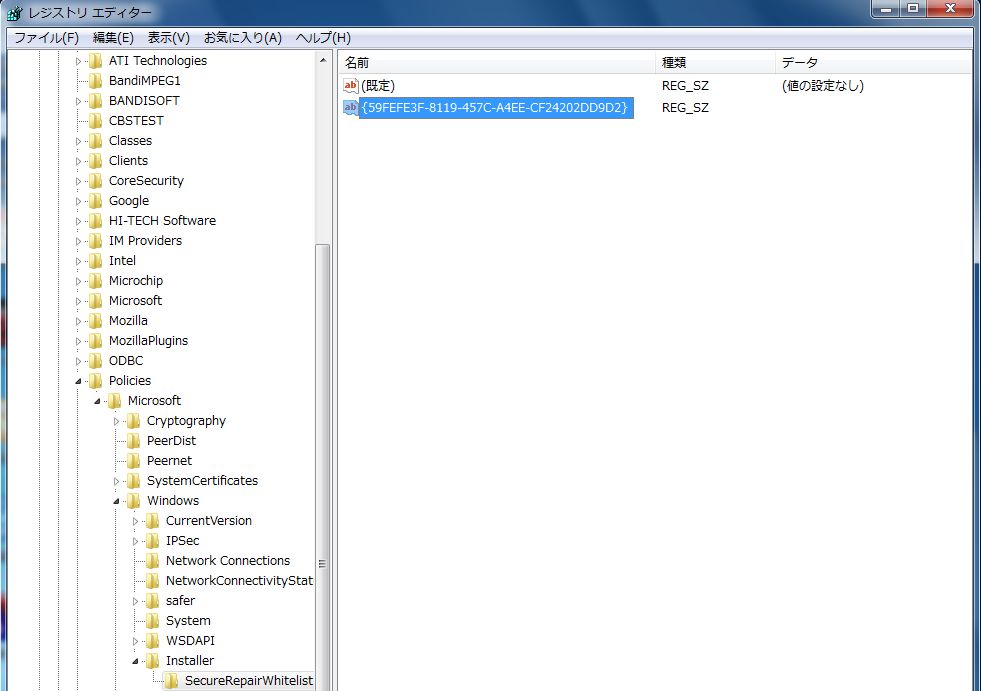This screenshot has height=691, width=981.
Task: Expand the ATI Technologies key
Action: point(78,61)
